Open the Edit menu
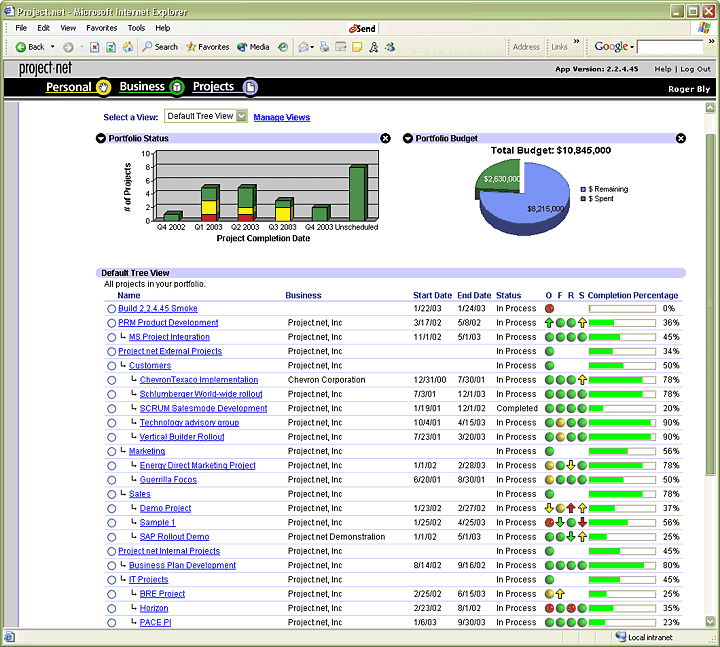Image resolution: width=720 pixels, height=647 pixels. coord(44,28)
